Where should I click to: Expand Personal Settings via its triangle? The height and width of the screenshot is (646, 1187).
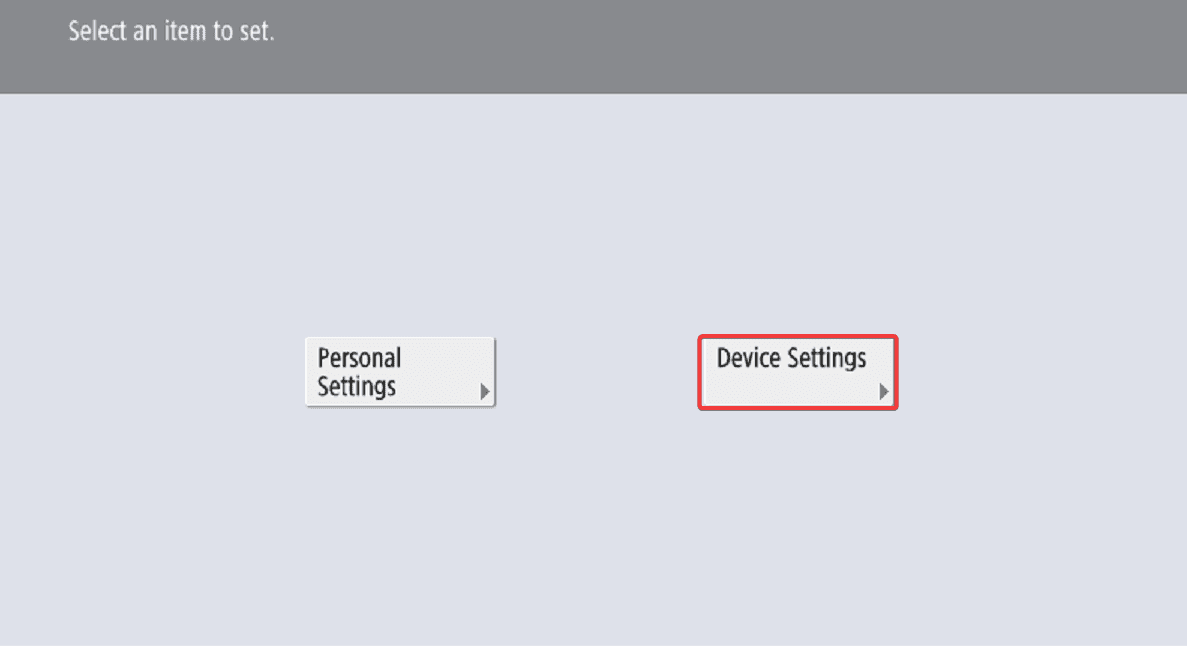point(484,392)
